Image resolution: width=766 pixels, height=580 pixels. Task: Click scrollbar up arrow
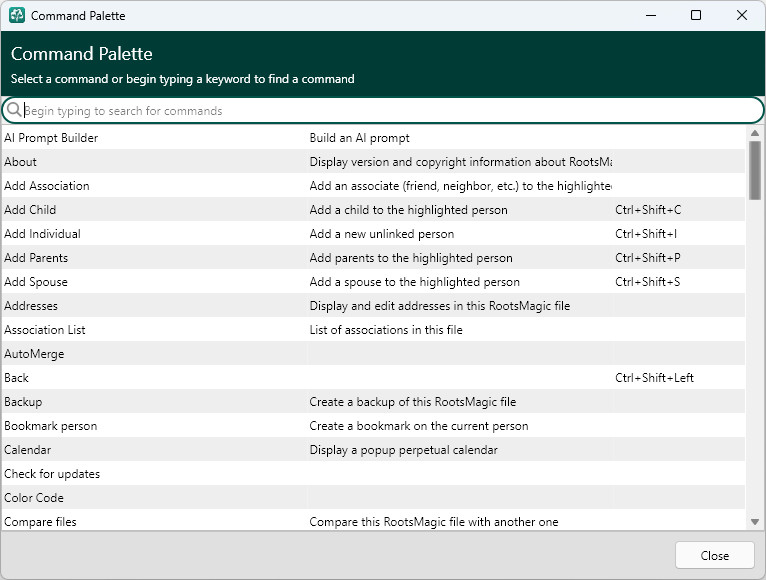point(755,133)
